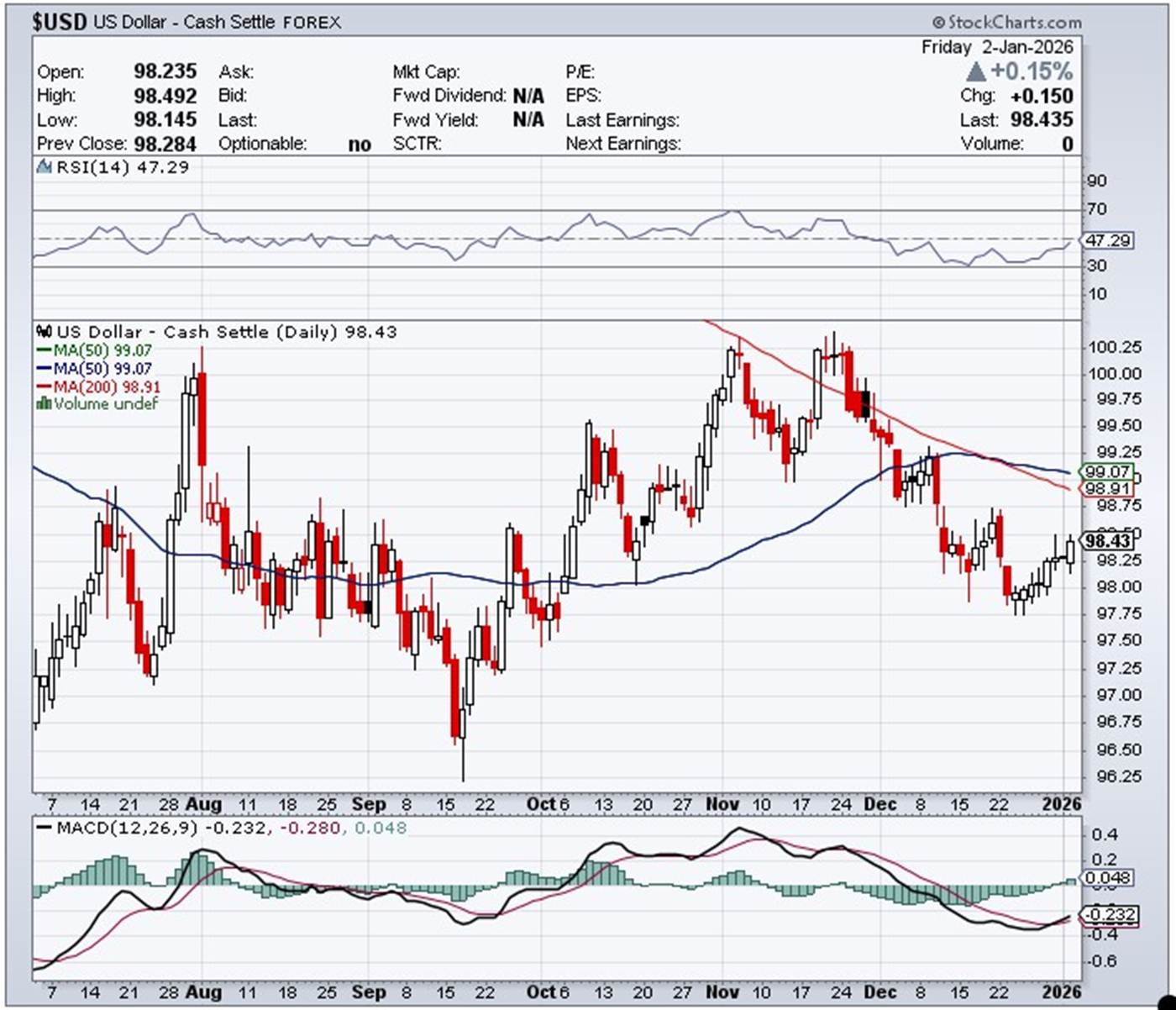The image size is (1176, 1010).
Task: Select the Nov label on price chart axis
Action: (x=722, y=804)
